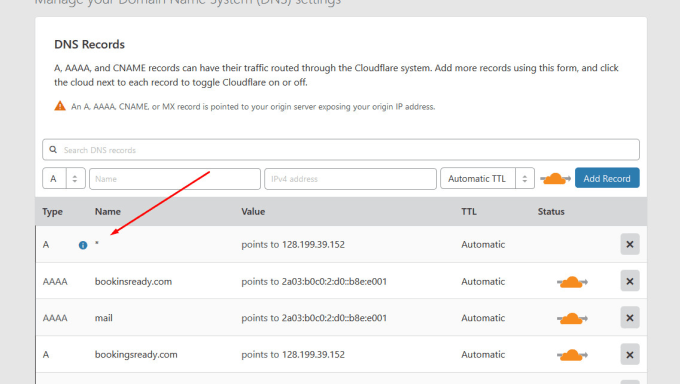Click the DNS Records heading

[x=89, y=44]
